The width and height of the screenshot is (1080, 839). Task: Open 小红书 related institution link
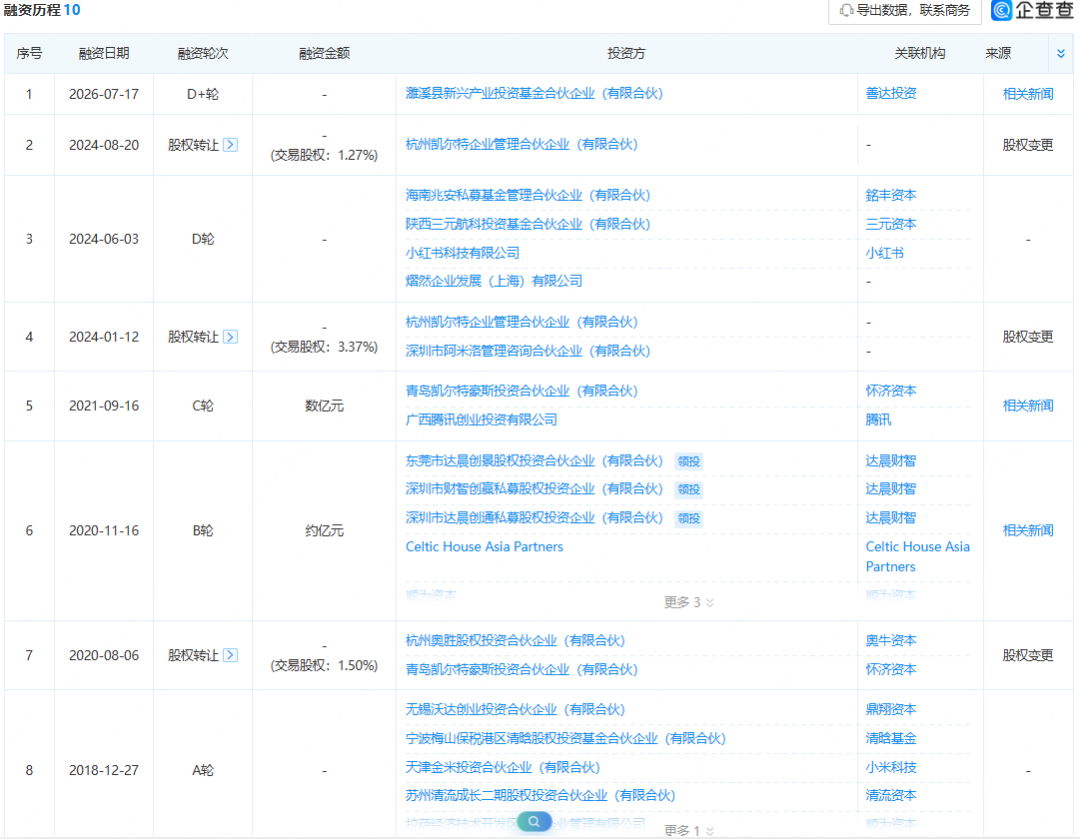(884, 253)
